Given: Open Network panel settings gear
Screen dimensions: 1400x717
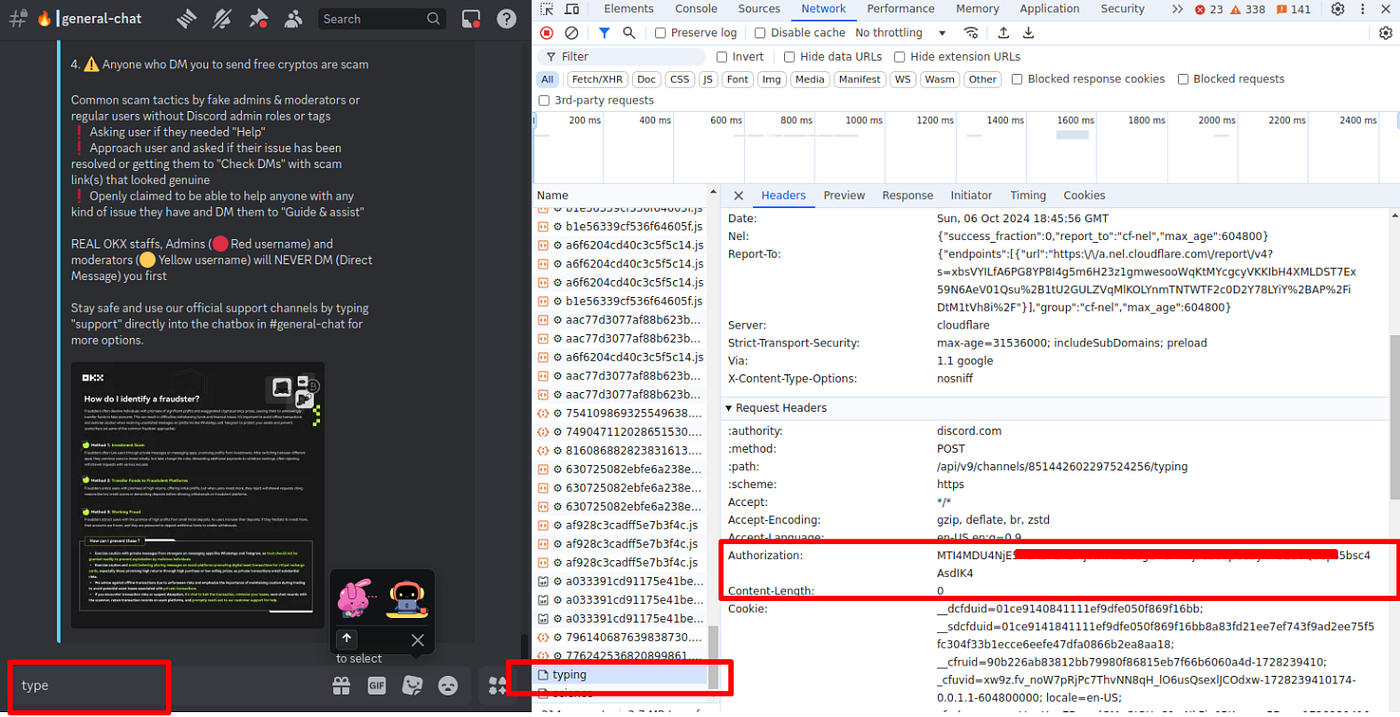Looking at the screenshot, I should 1385,33.
